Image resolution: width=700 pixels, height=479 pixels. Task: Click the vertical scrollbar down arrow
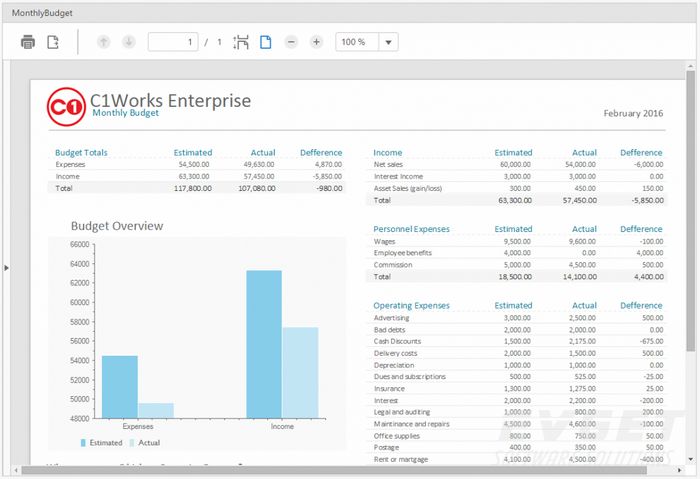coord(691,459)
